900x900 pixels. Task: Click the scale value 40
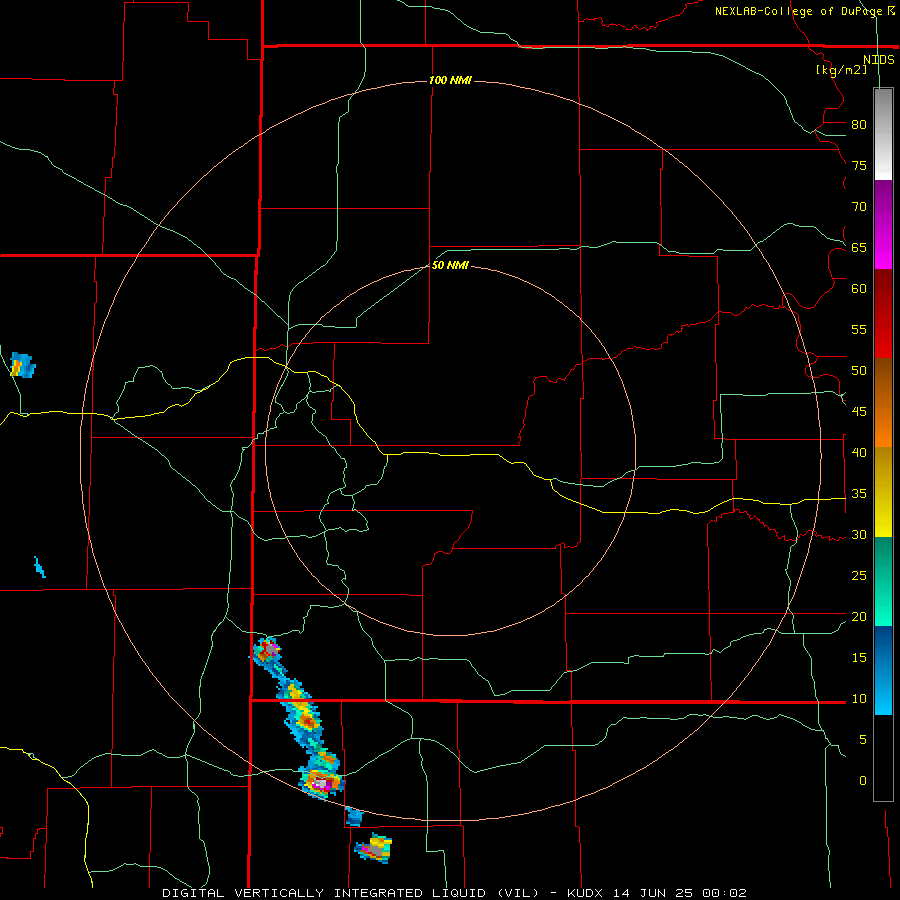(x=859, y=452)
